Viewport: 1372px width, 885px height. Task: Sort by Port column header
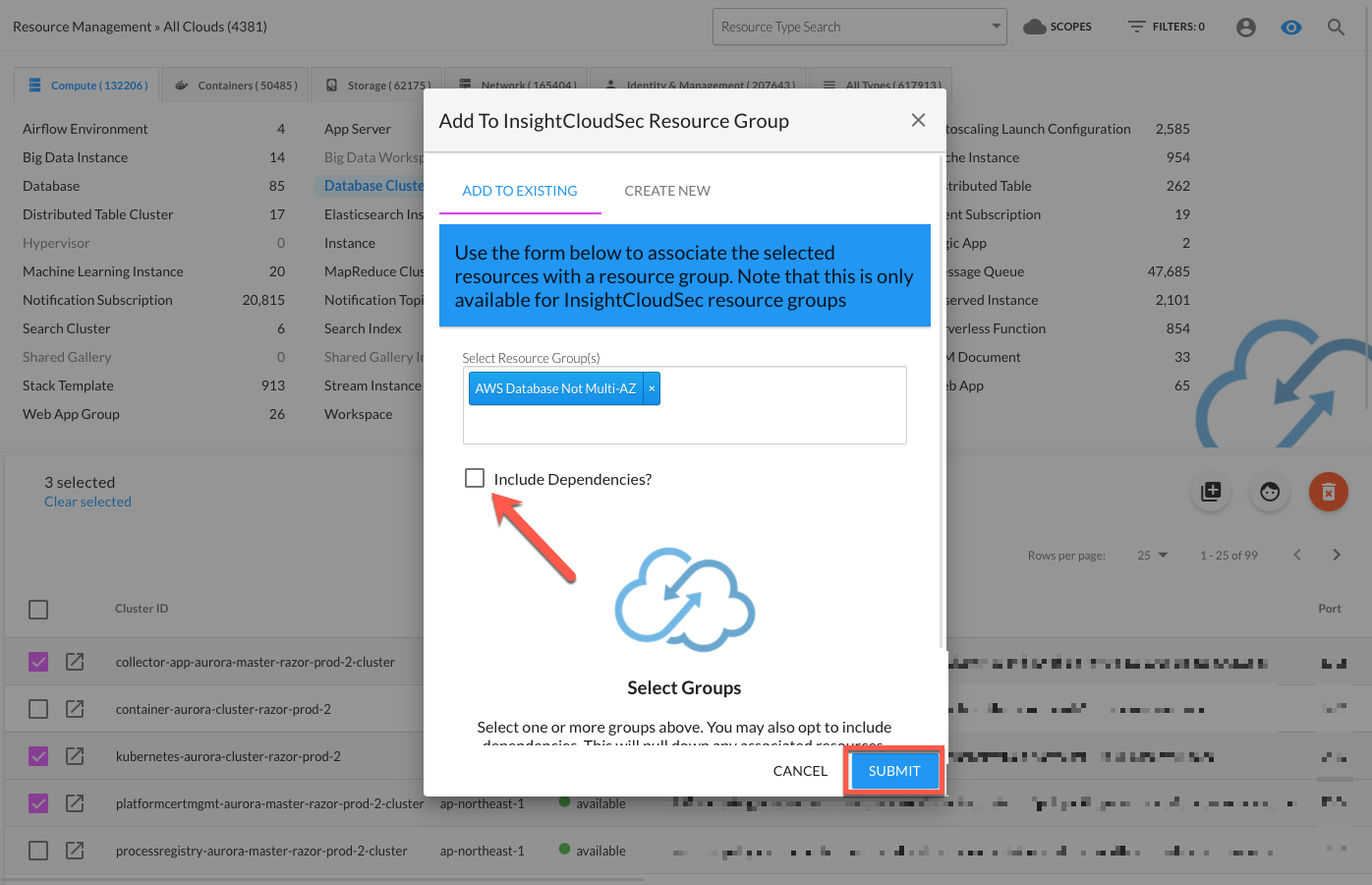pos(1330,609)
